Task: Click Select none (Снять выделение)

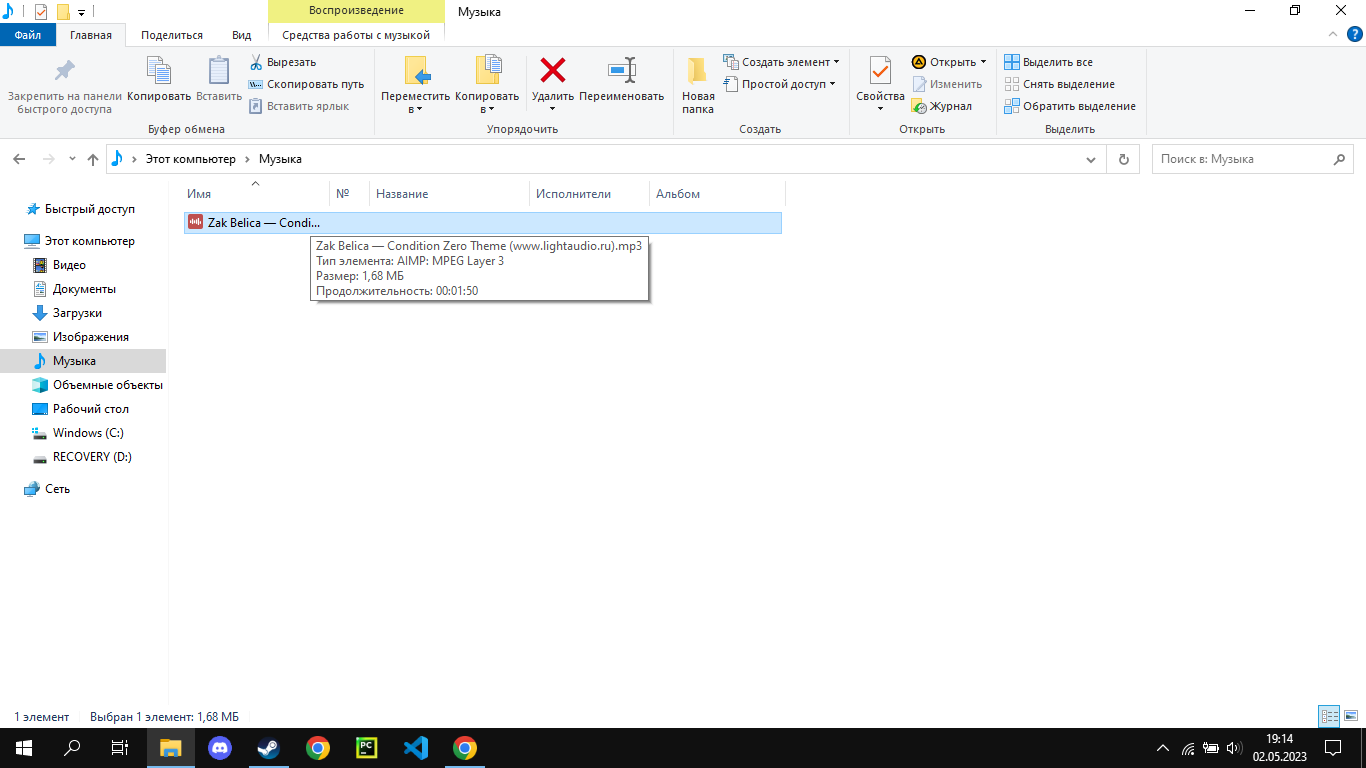Action: (x=1059, y=84)
